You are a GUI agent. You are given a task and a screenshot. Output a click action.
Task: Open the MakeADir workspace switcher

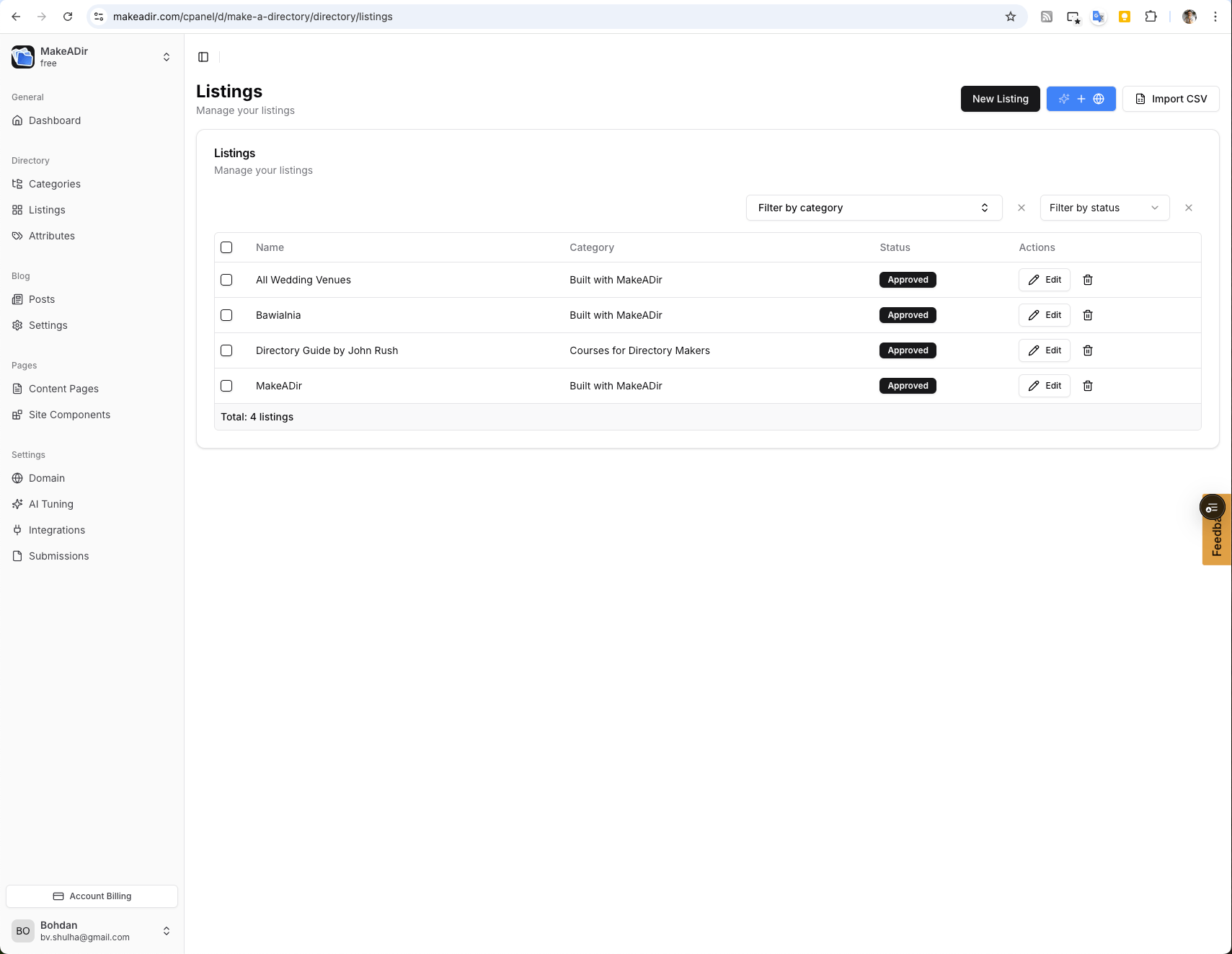click(92, 57)
